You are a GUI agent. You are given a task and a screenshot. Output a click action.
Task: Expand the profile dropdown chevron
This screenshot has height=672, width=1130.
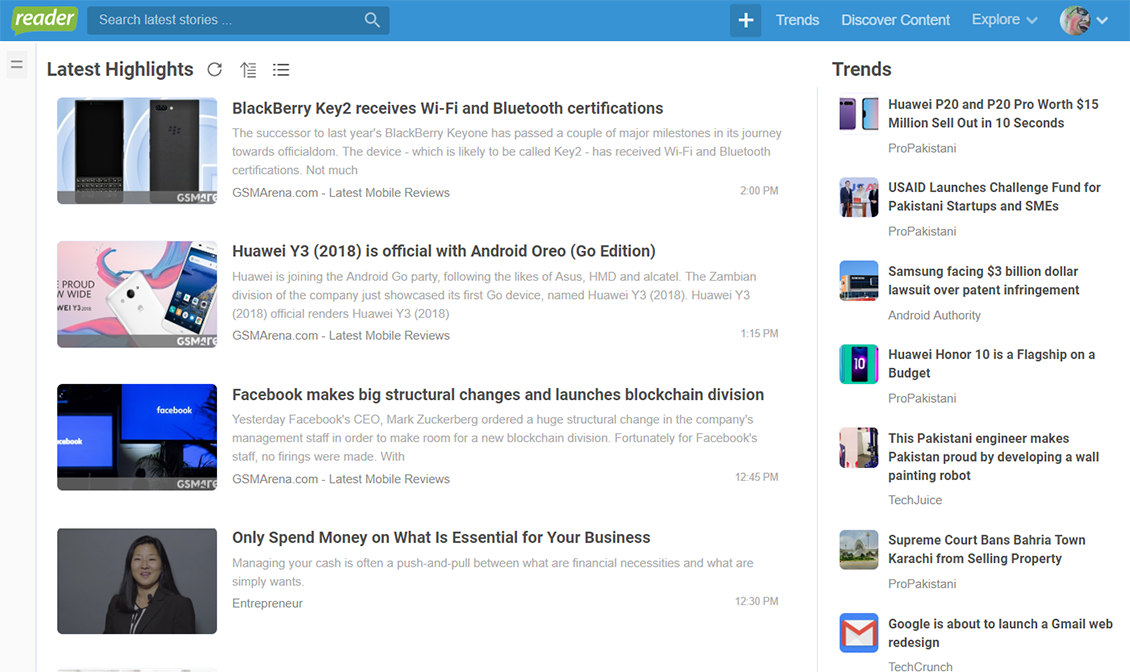coord(1102,20)
